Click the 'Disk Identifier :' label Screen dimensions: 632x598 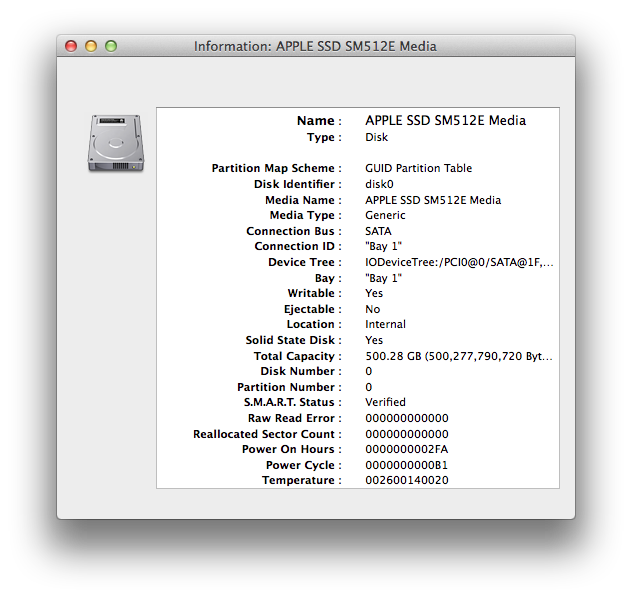(x=298, y=185)
